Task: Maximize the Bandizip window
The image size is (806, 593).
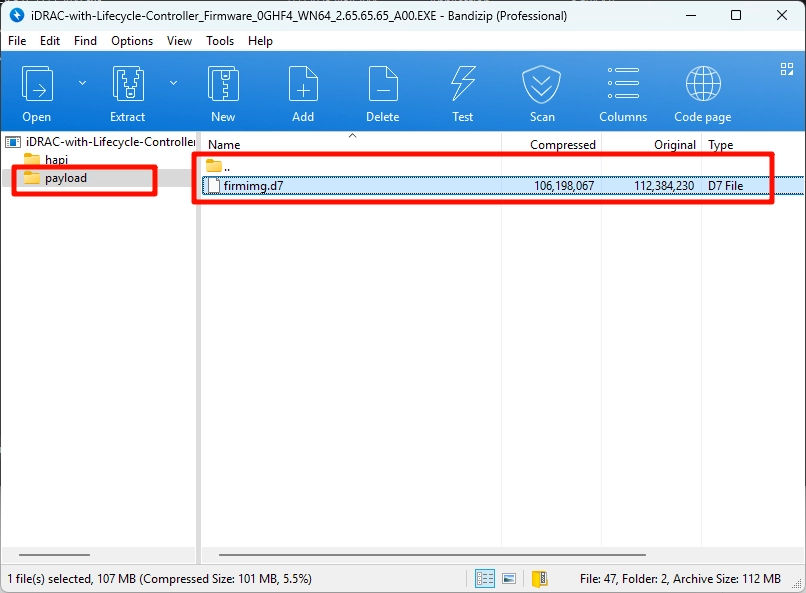Action: coord(736,15)
